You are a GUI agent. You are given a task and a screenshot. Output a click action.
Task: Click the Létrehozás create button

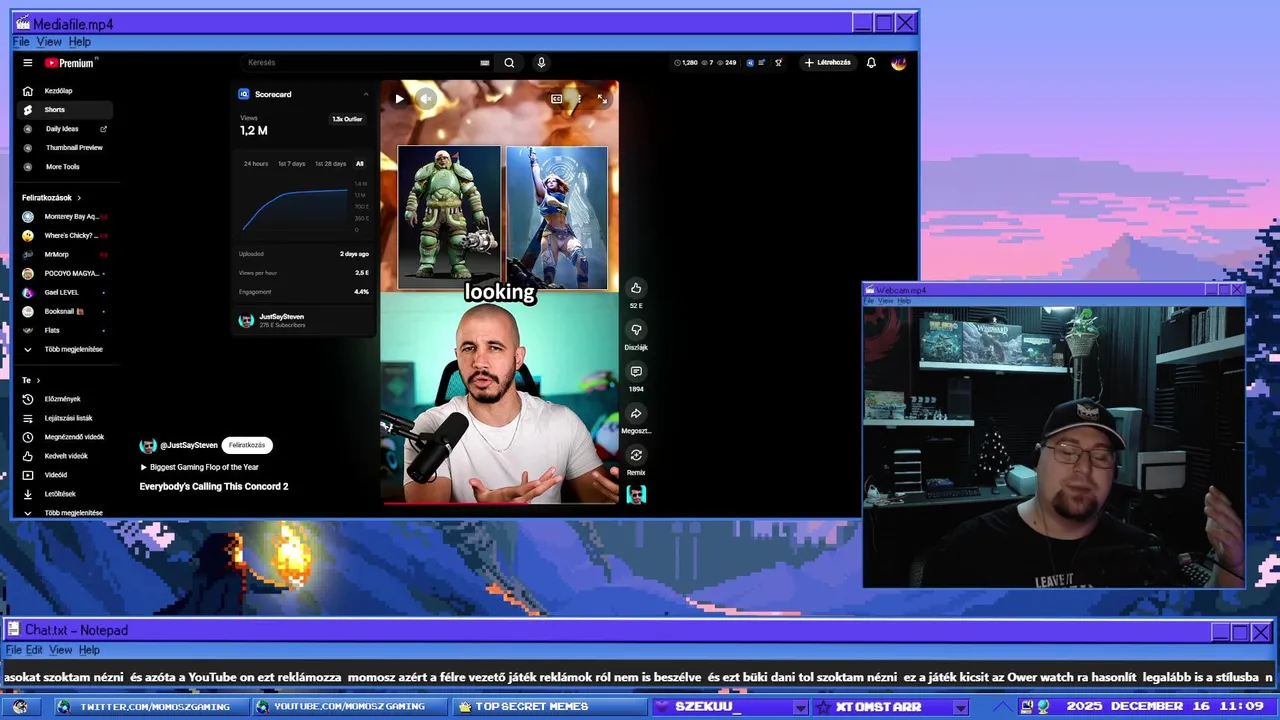pyautogui.click(x=828, y=63)
